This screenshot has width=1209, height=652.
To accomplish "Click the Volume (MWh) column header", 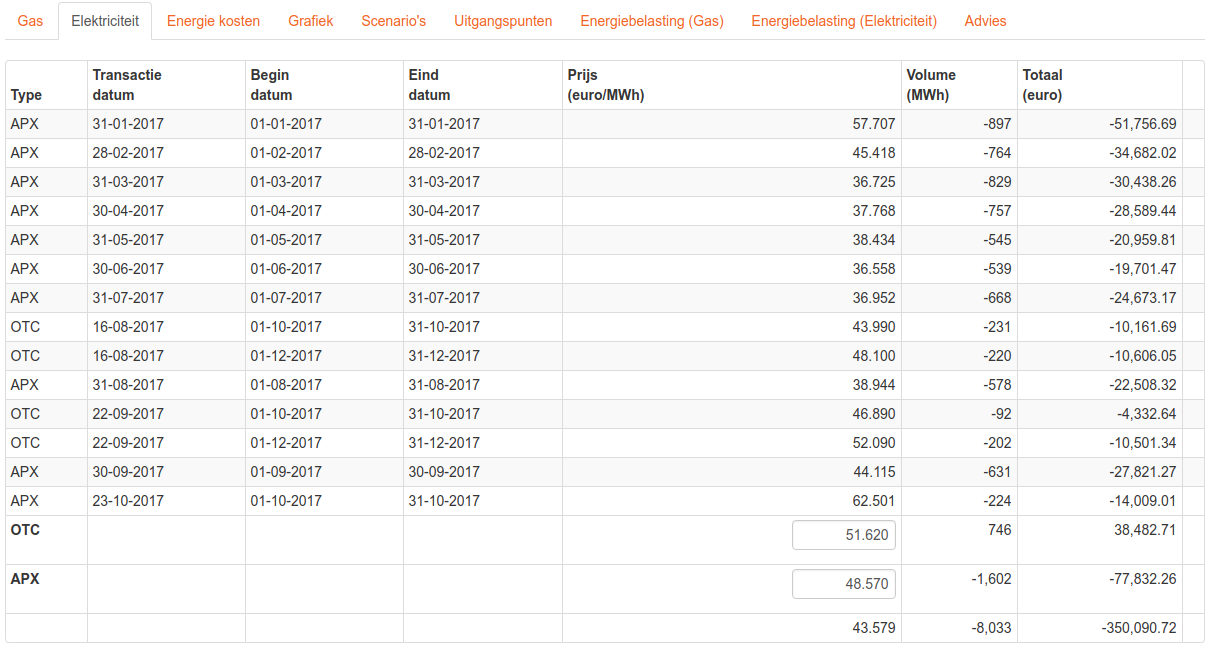I will [930, 85].
